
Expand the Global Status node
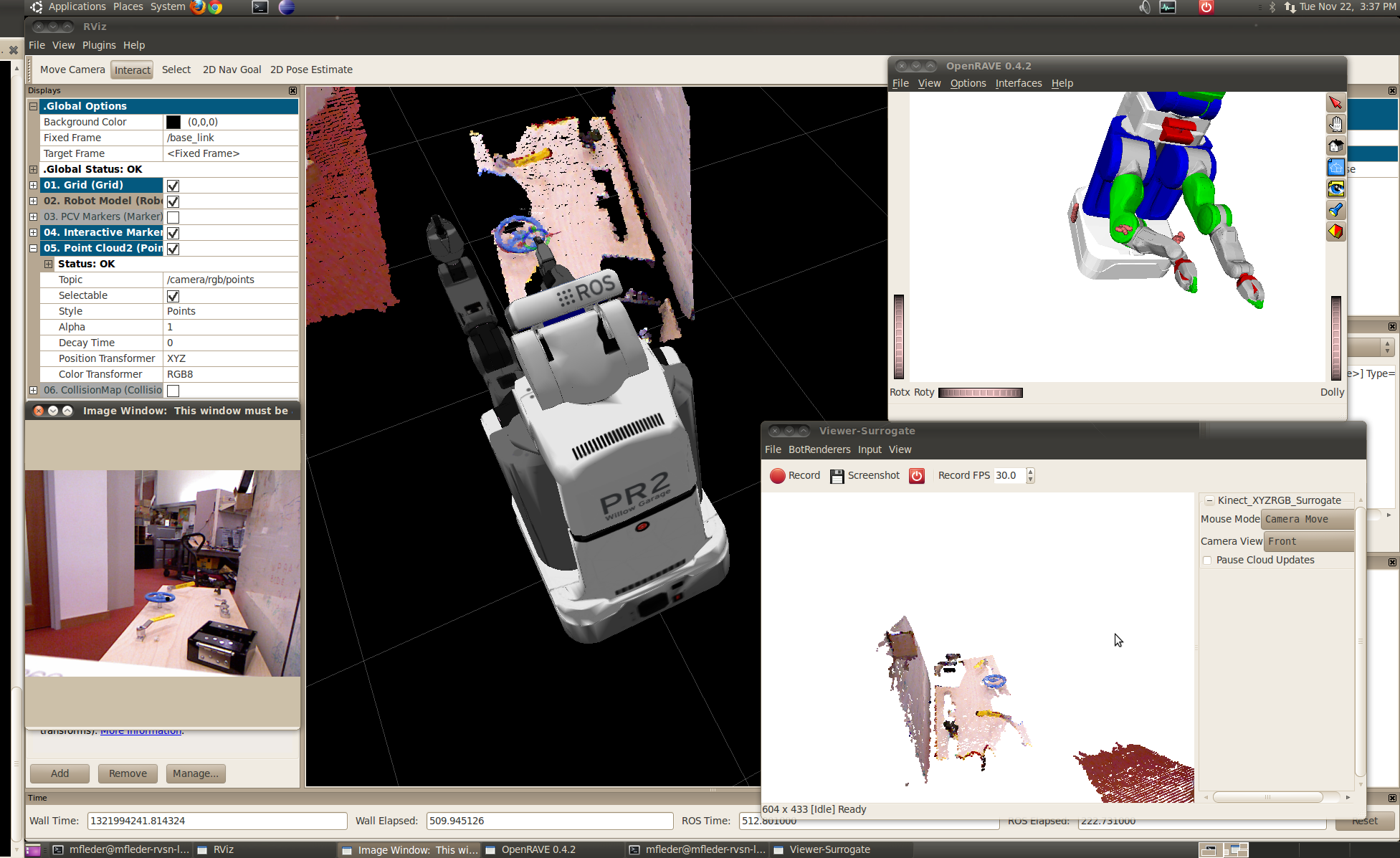[x=33, y=169]
